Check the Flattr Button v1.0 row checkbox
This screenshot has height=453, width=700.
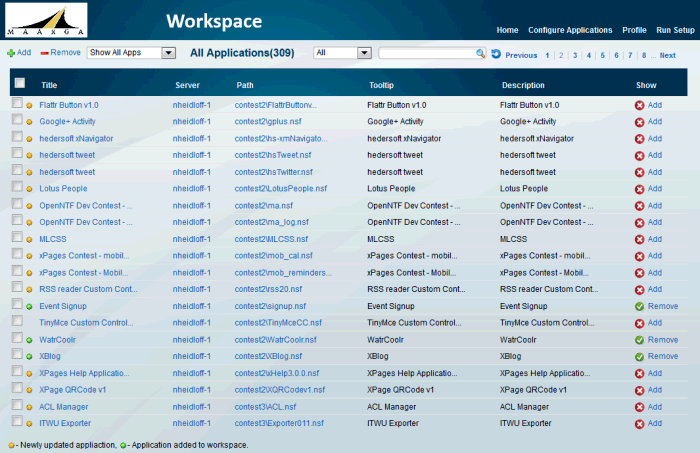point(17,103)
